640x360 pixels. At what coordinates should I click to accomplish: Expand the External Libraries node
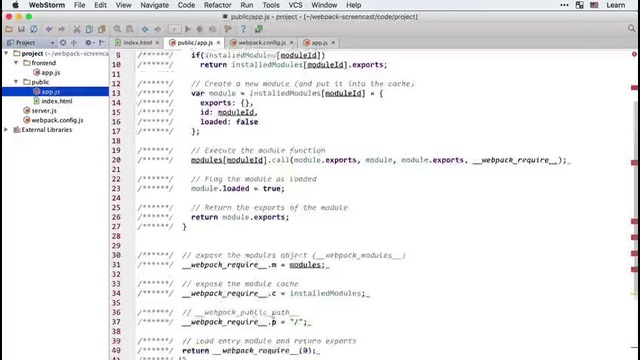point(6,130)
